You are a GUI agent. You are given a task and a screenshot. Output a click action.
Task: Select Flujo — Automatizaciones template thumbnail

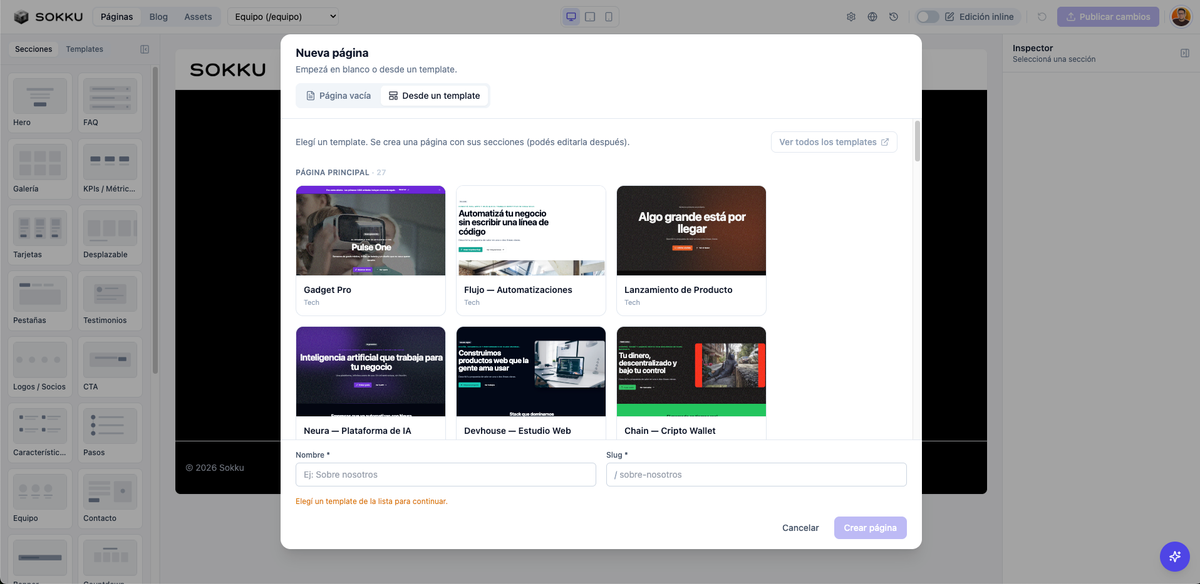pyautogui.click(x=531, y=231)
